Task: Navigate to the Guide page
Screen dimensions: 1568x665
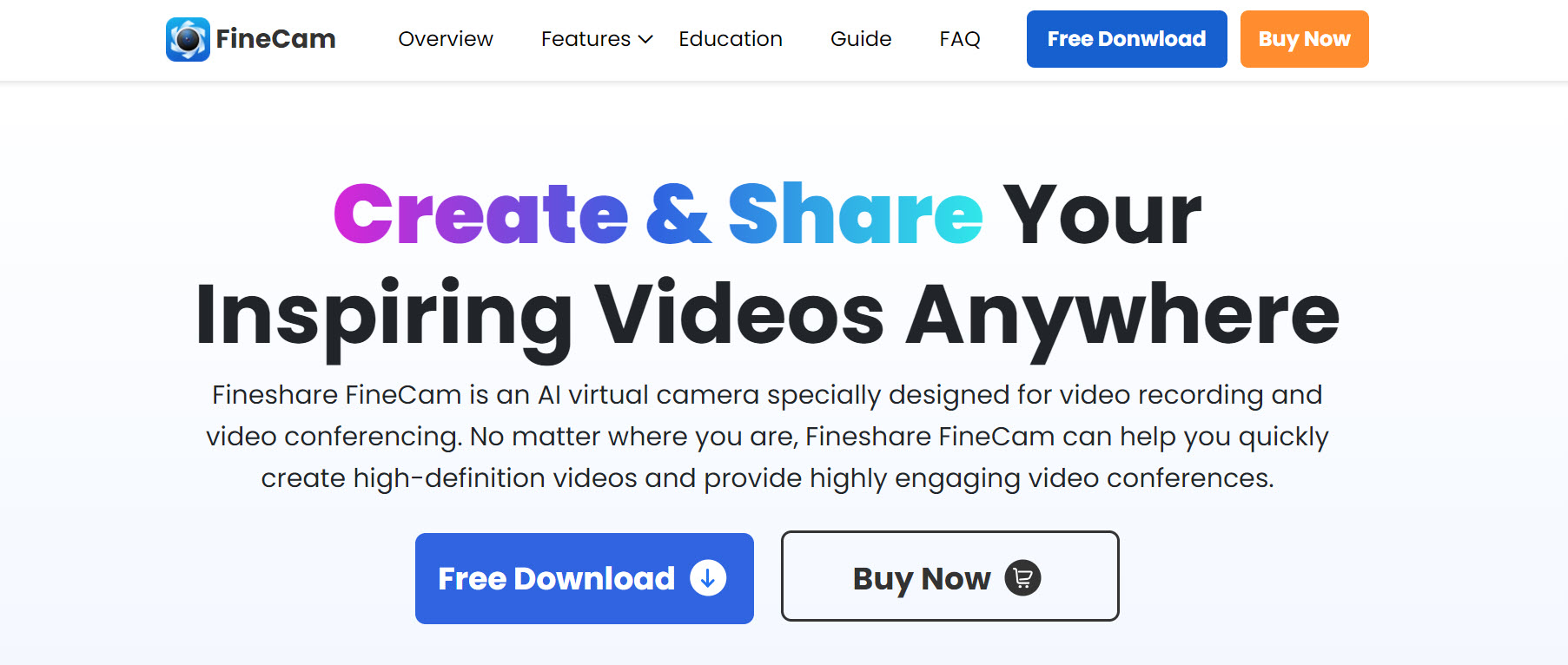Action: click(861, 39)
